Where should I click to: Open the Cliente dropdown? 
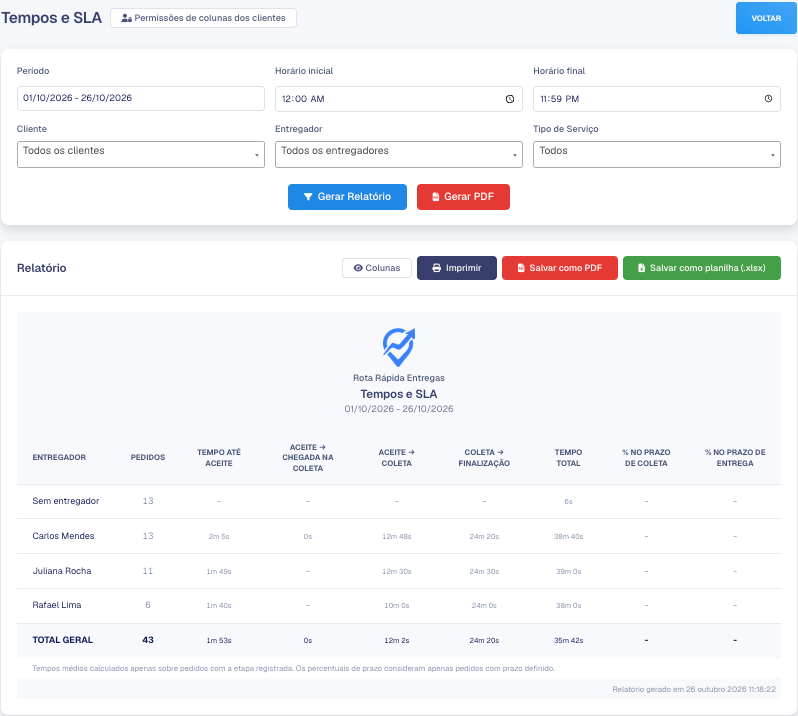(x=141, y=154)
